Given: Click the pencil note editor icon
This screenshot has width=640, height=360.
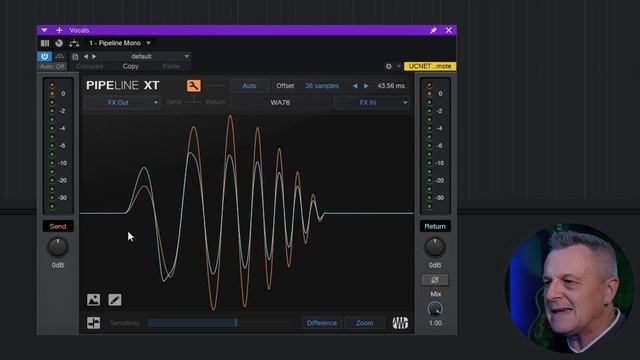Looking at the screenshot, I should pyautogui.click(x=115, y=300).
